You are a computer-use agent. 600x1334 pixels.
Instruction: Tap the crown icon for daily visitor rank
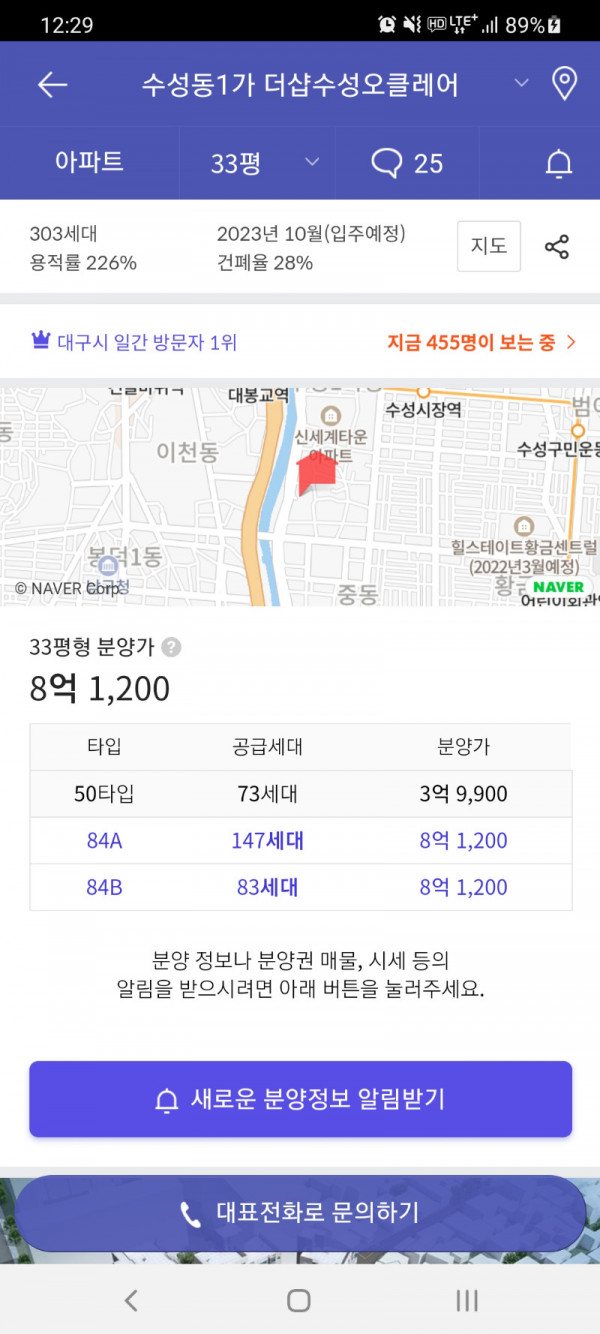point(40,342)
